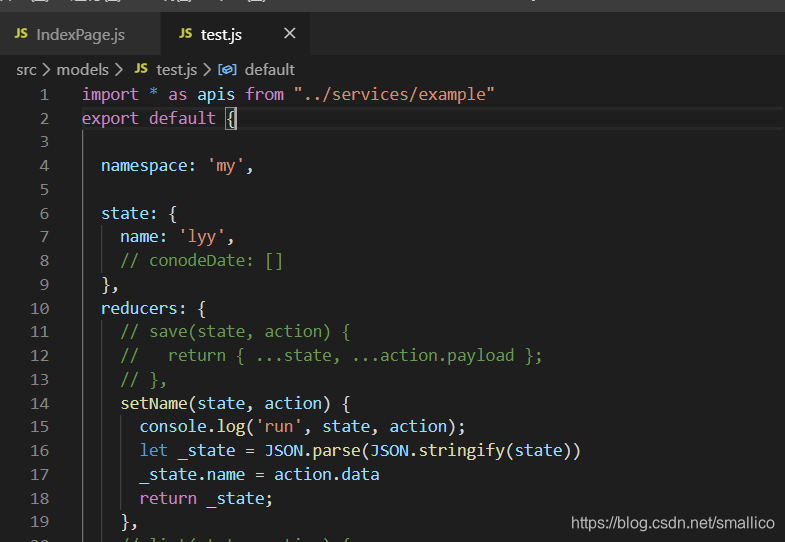Click the console.log('run', ...) statement
Screen dimensions: 785x542
pos(302,426)
